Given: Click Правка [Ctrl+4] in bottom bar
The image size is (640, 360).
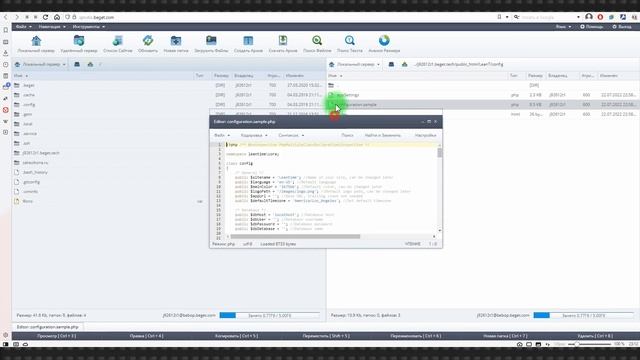Looking at the screenshot, I should coord(147,336).
